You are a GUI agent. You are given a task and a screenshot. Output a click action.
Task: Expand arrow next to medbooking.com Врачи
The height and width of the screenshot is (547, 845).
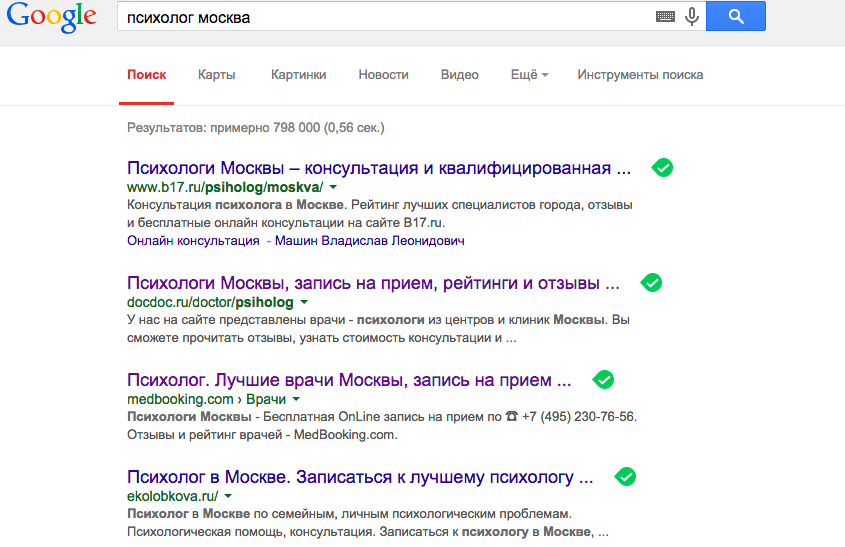[x=296, y=399]
